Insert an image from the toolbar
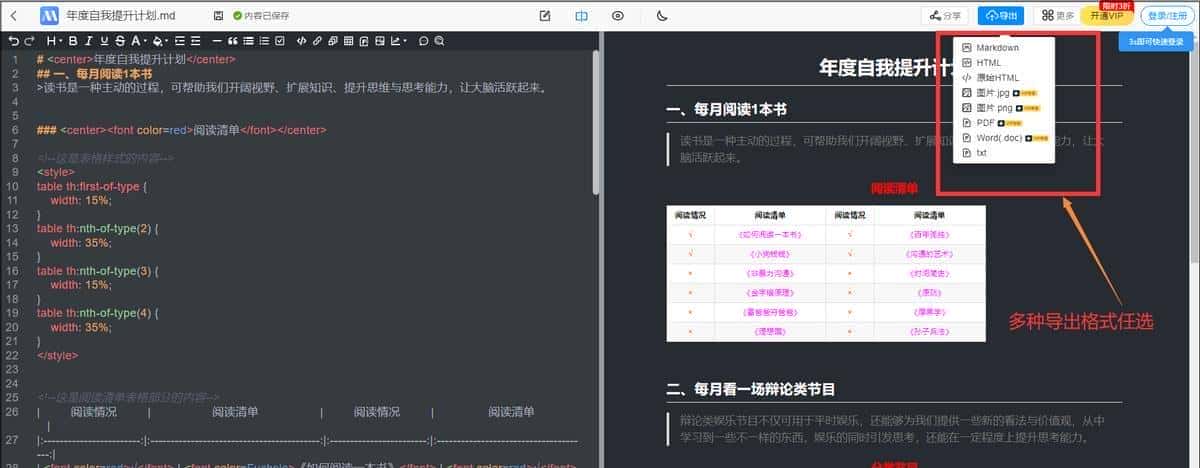The image size is (1200, 468). coord(380,41)
